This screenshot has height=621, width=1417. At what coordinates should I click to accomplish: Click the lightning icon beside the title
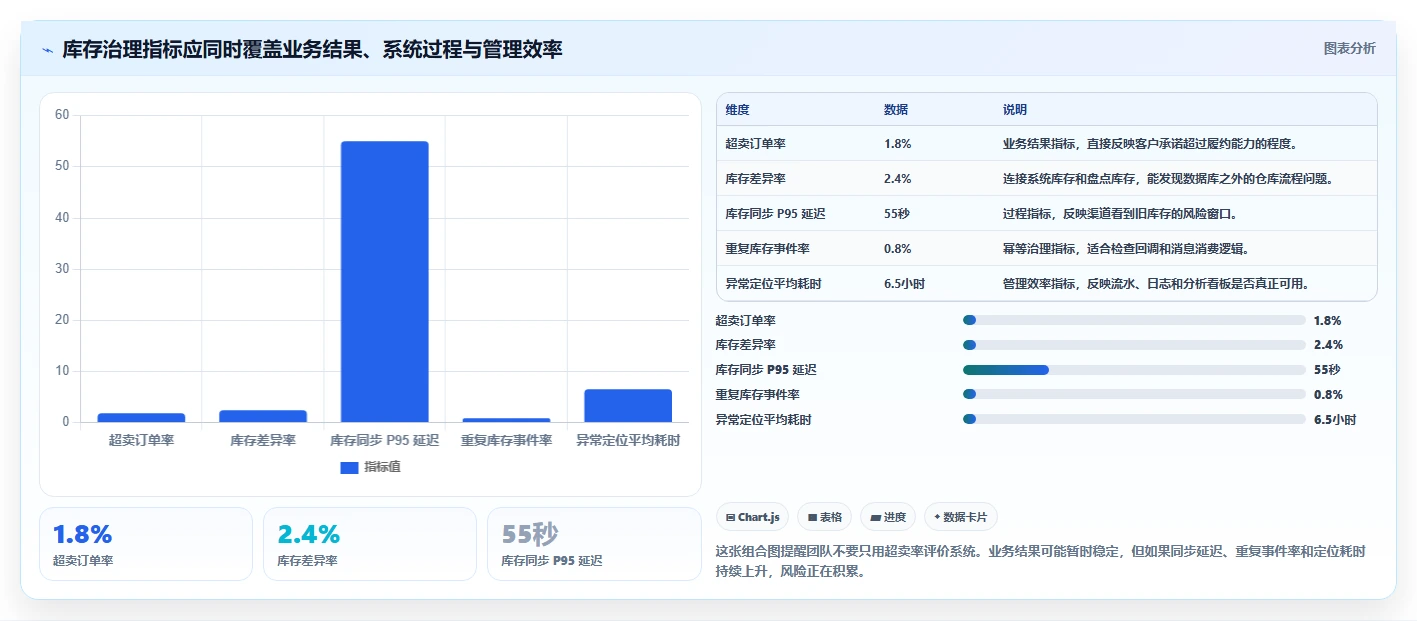point(48,49)
